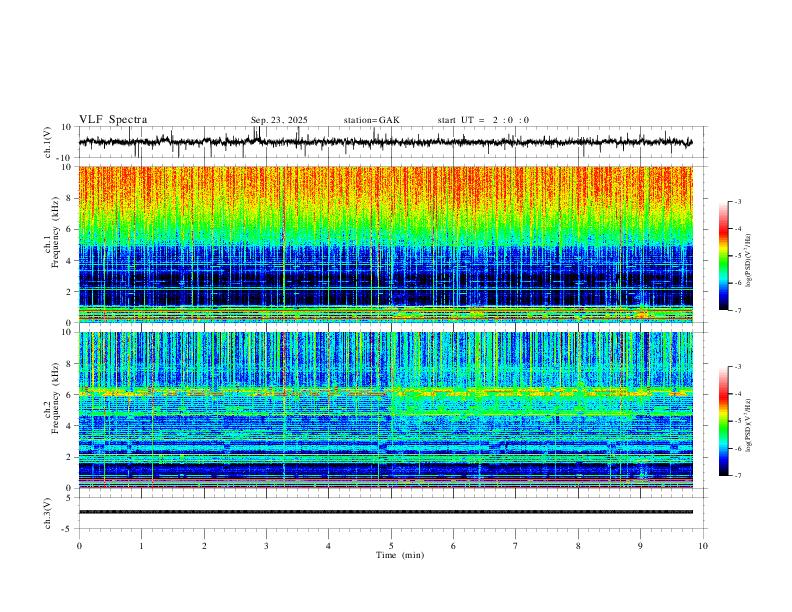Click the upper 'log(PSD)(V²/Hz)' label
Image resolution: width=792 pixels, height=612 pixels.
749,261
